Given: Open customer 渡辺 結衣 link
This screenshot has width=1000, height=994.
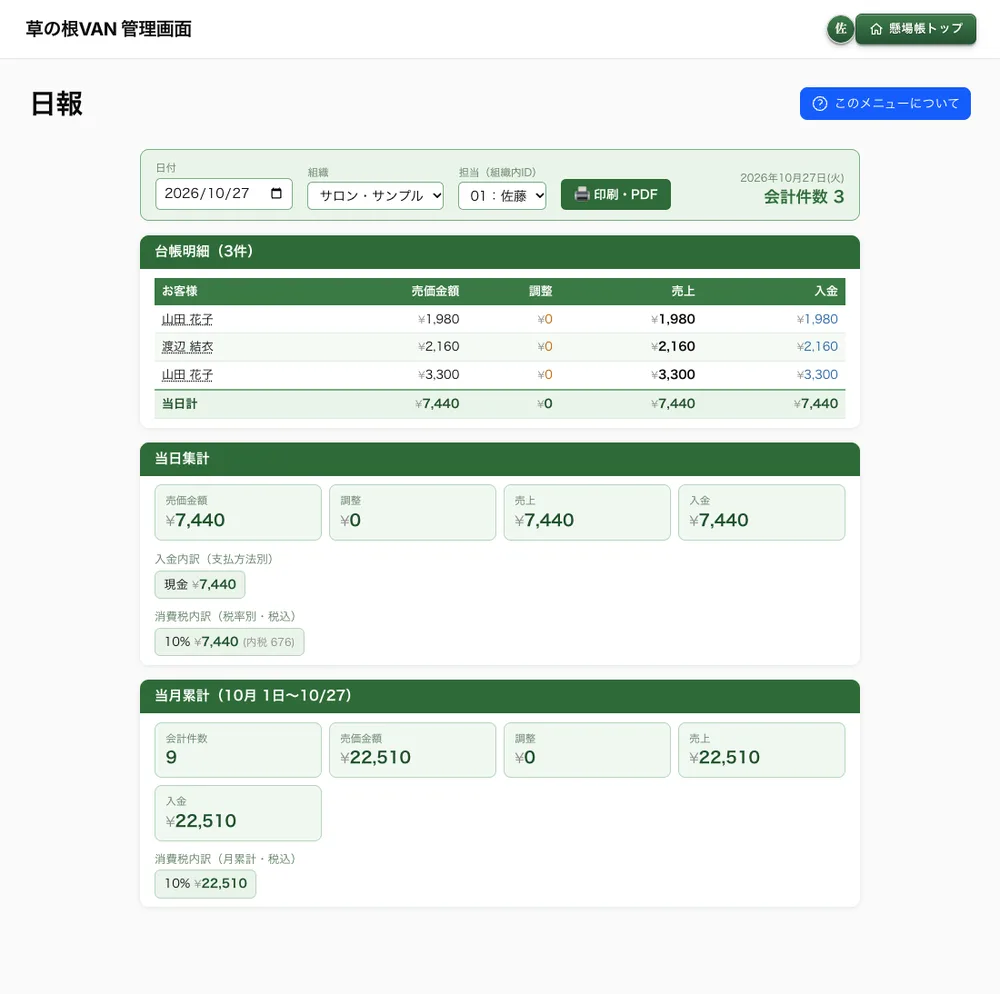Looking at the screenshot, I should coord(187,346).
